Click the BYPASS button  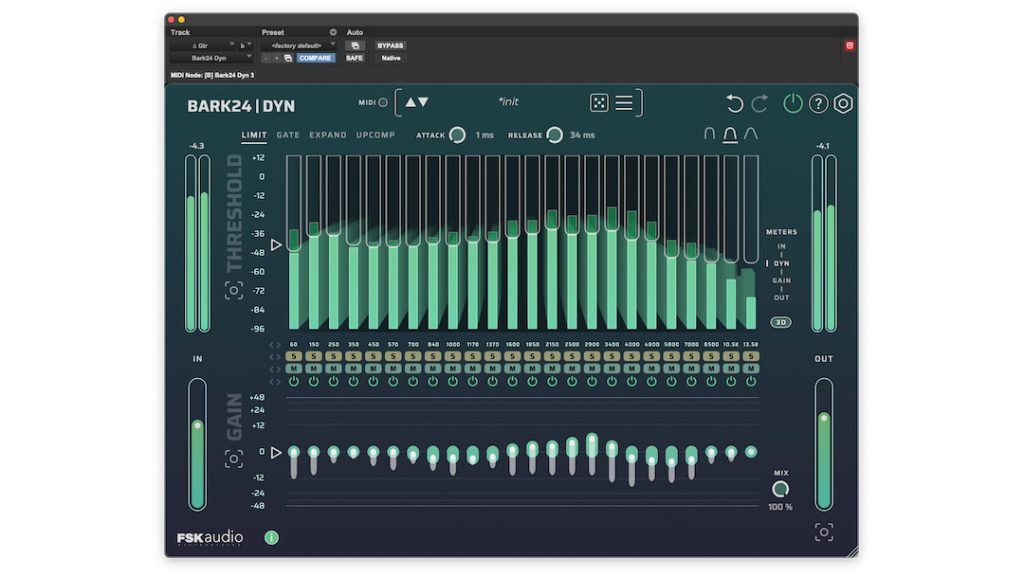click(x=390, y=46)
